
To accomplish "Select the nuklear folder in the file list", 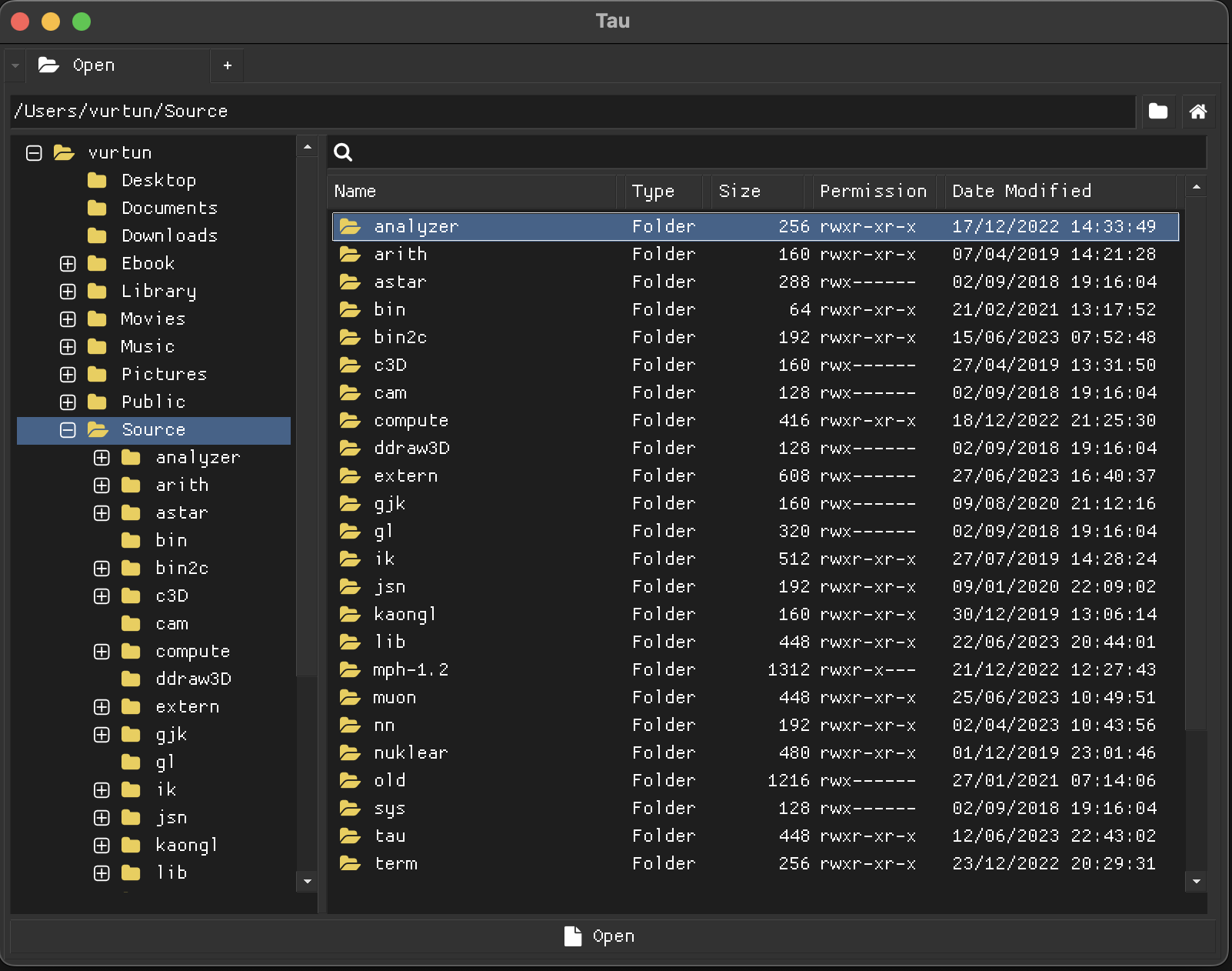I will click(x=411, y=752).
